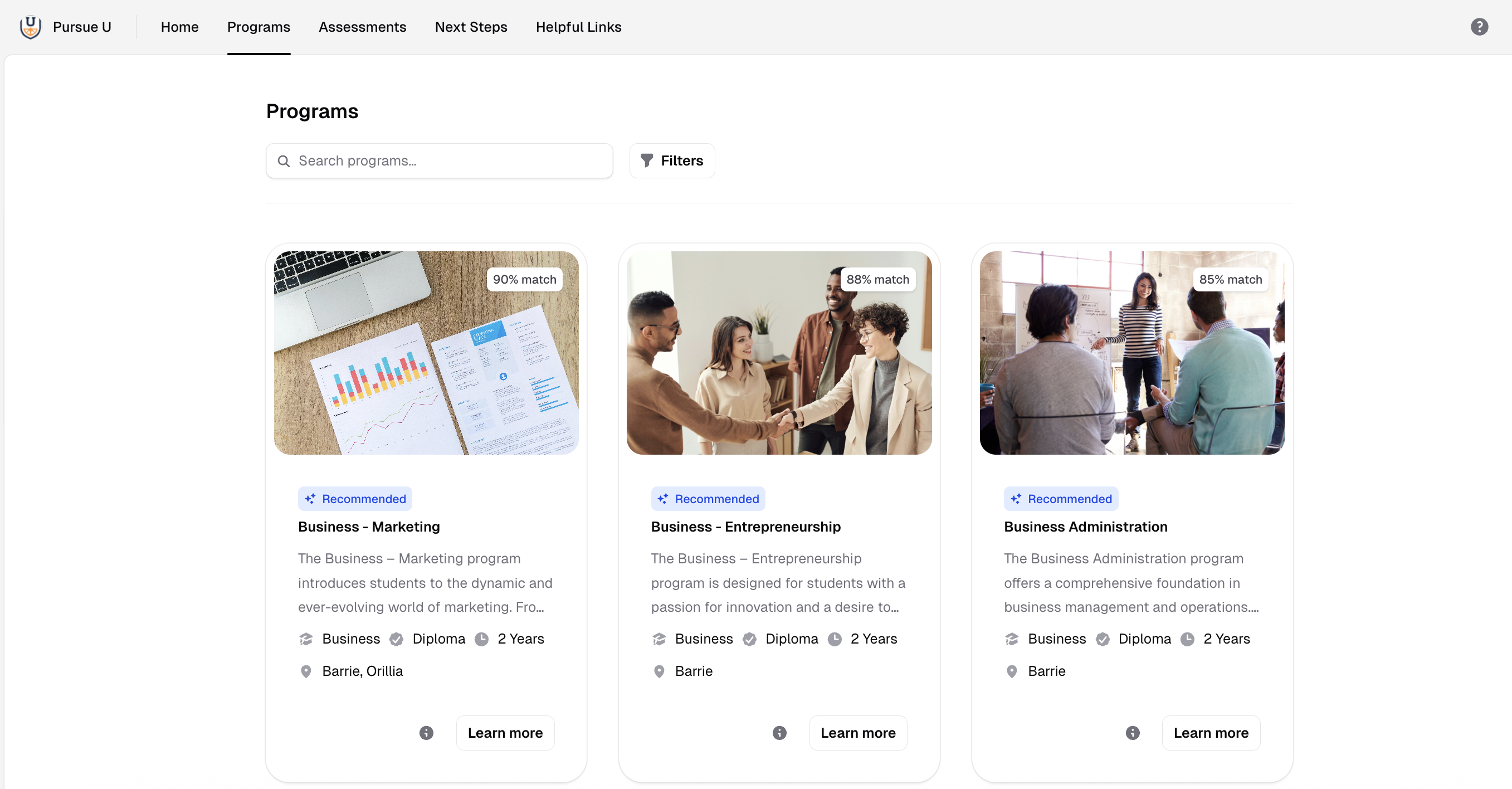Click the 85% match badge
1512x789 pixels.
[1230, 280]
